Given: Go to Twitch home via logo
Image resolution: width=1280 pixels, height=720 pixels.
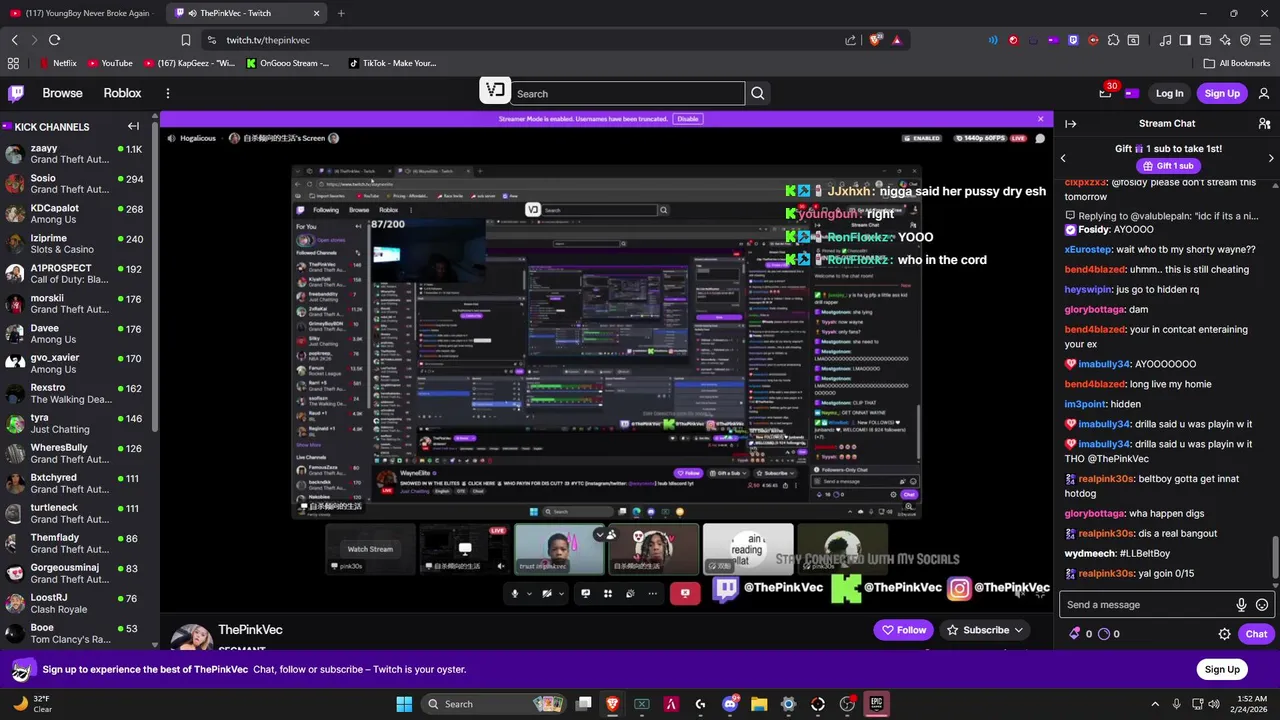Looking at the screenshot, I should (16, 93).
